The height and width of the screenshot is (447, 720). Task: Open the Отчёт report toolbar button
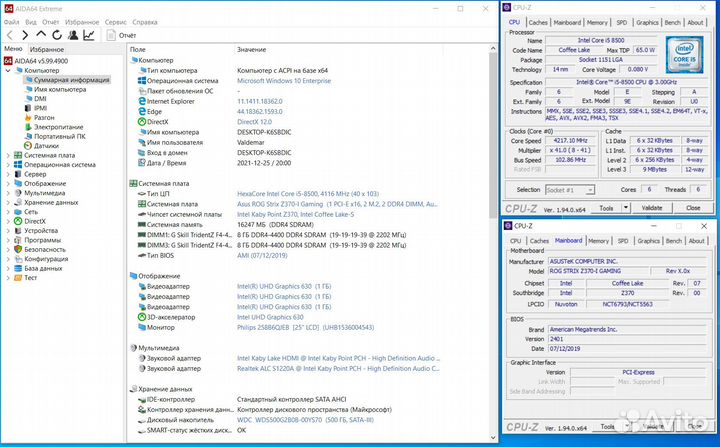[121, 35]
